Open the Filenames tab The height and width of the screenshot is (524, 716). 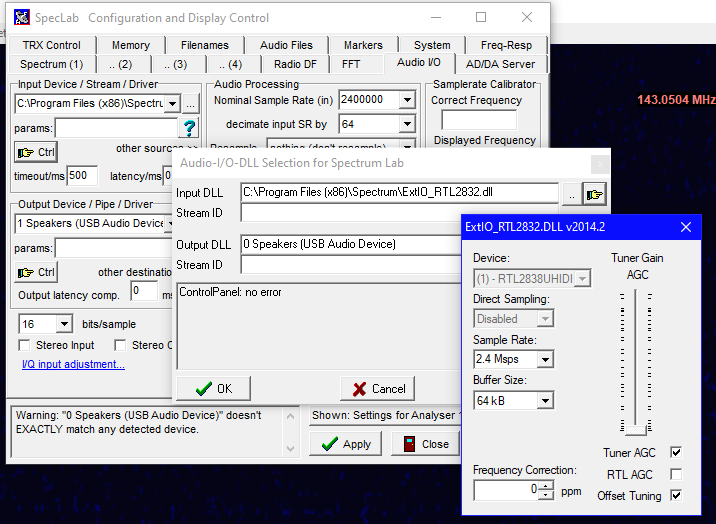[205, 45]
